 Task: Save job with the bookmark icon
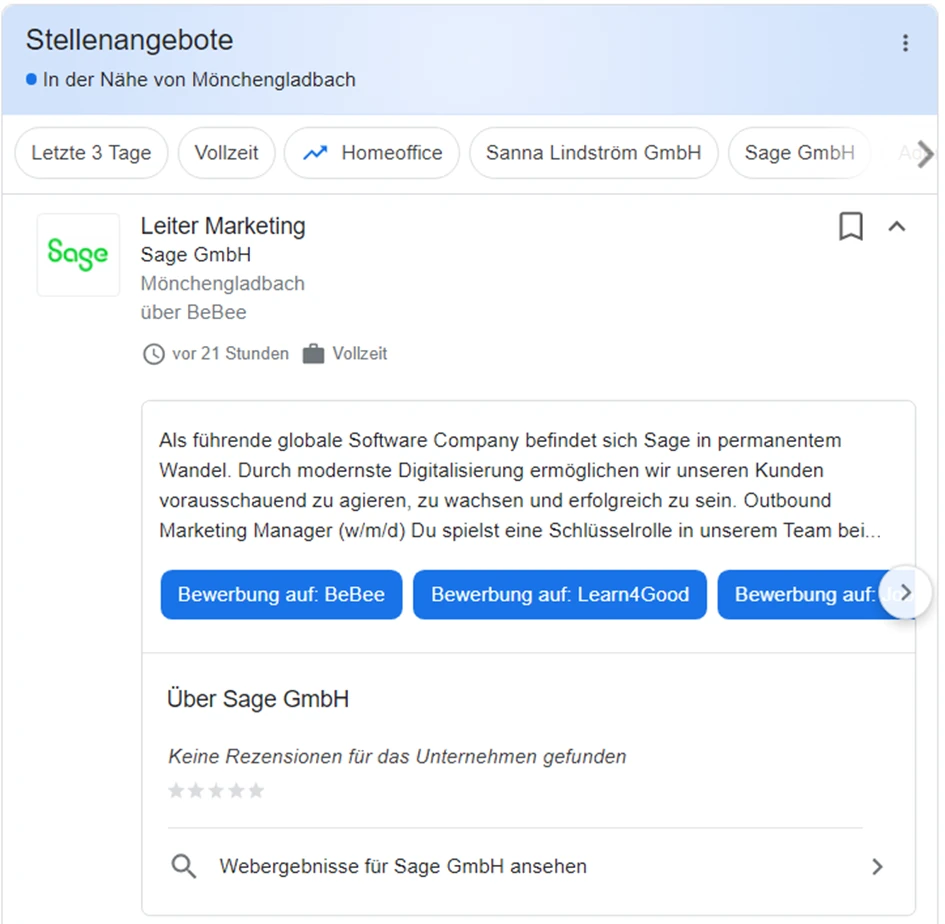850,227
